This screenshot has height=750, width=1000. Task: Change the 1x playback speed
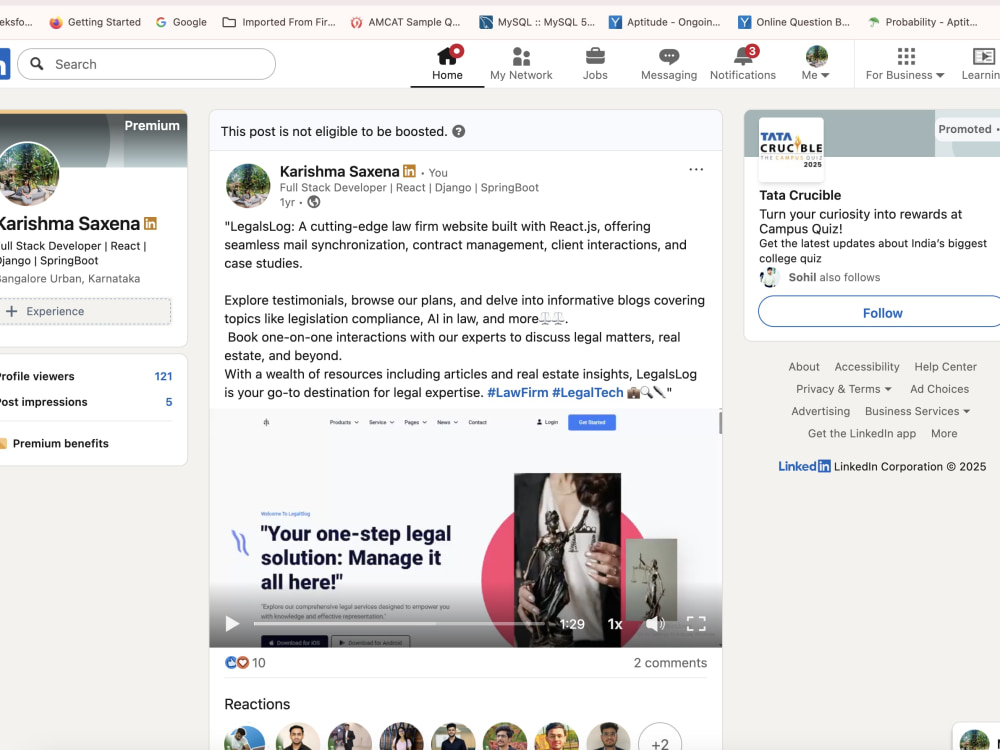click(614, 624)
